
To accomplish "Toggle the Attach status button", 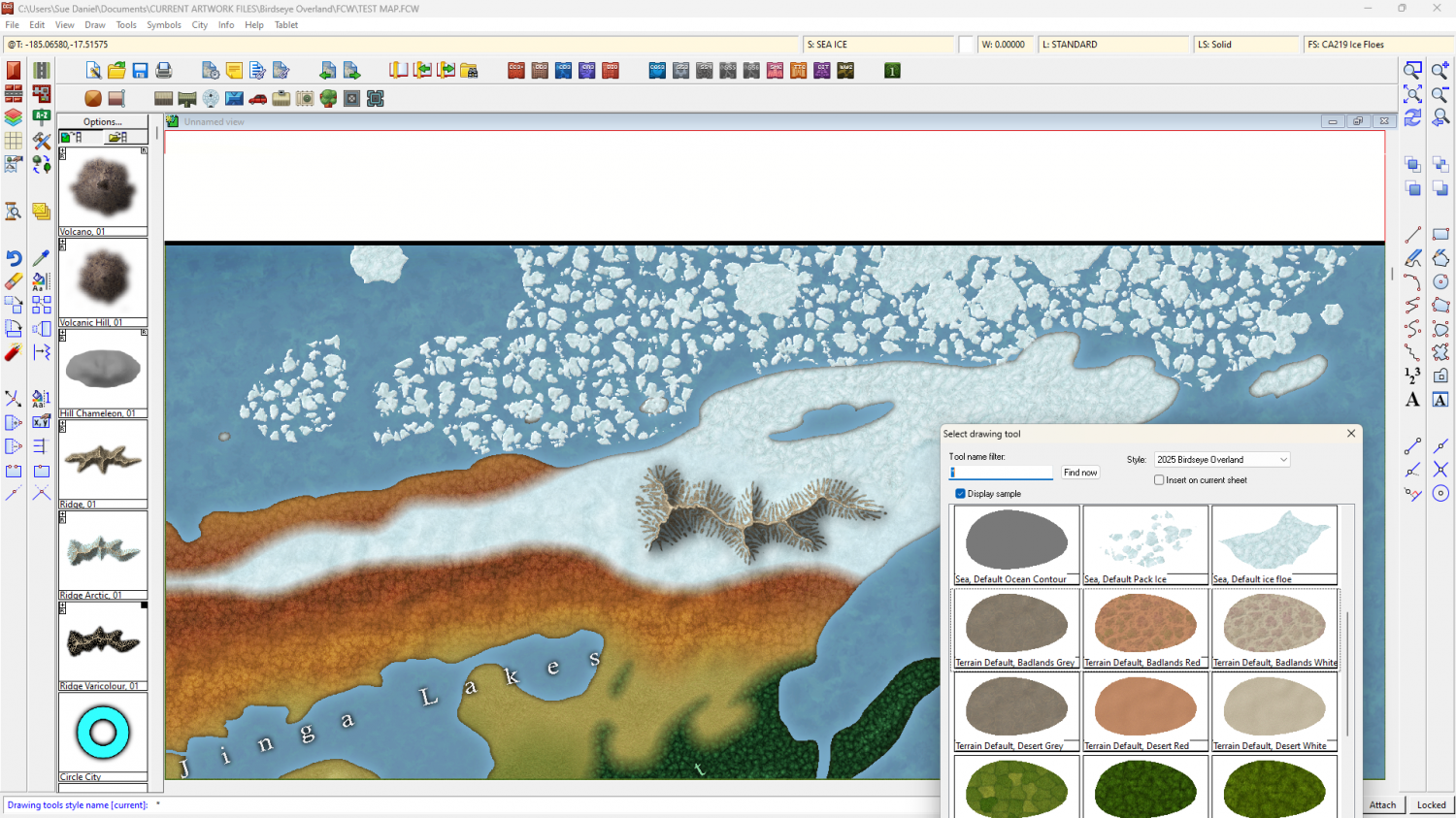I will [x=1382, y=804].
